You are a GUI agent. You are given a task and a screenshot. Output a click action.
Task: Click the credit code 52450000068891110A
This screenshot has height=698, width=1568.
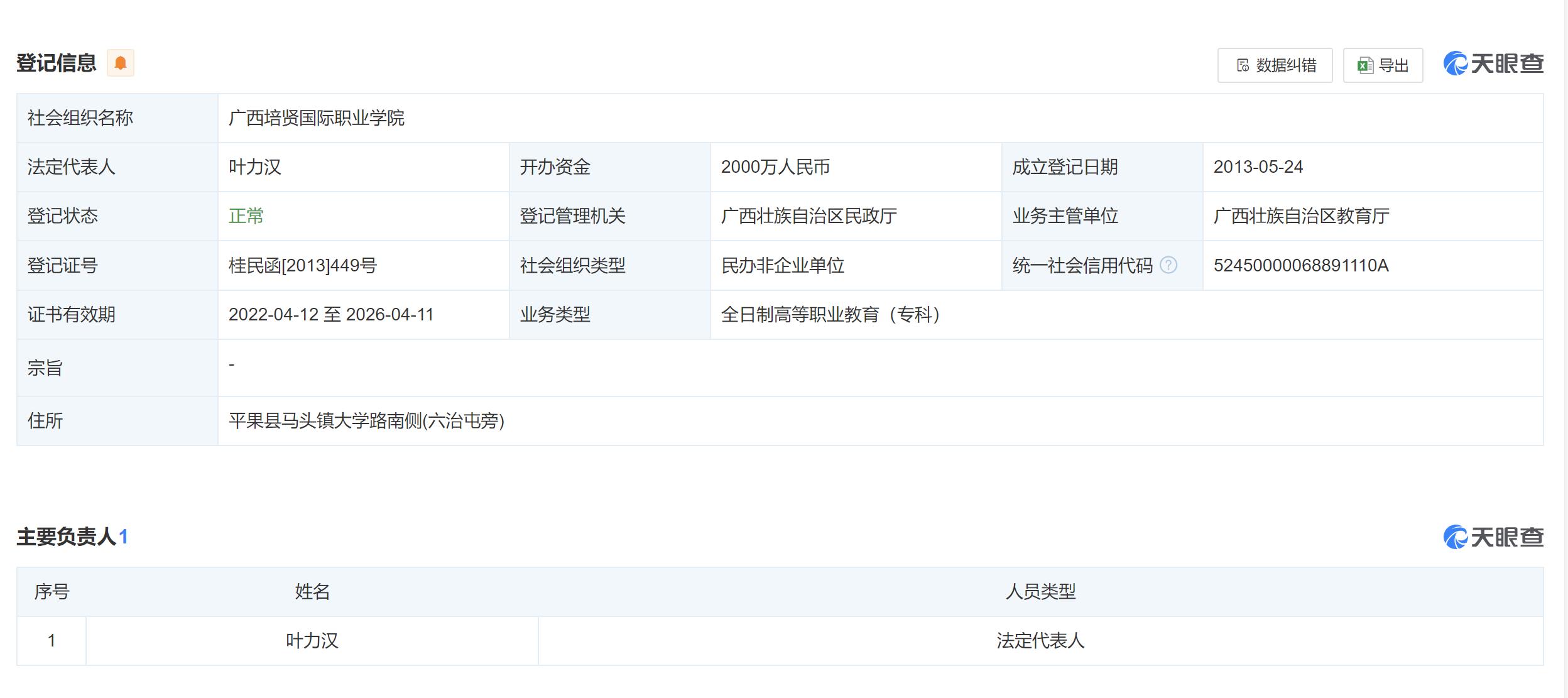click(1301, 266)
